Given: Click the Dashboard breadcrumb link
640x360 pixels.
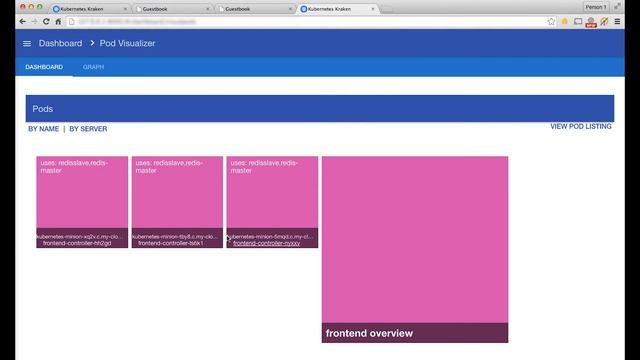Looking at the screenshot, I should 60,43.
